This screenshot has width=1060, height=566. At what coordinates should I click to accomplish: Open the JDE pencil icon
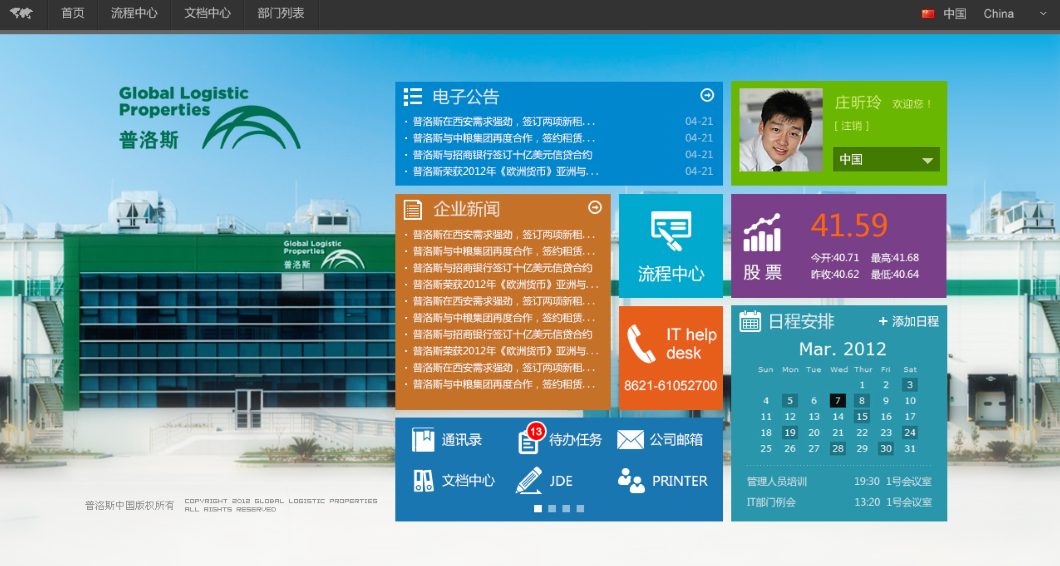[x=529, y=480]
